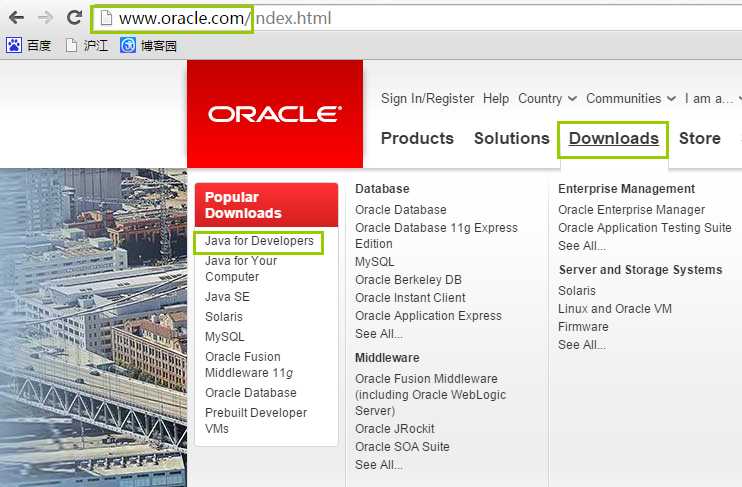Click See All under Database

coord(379,334)
